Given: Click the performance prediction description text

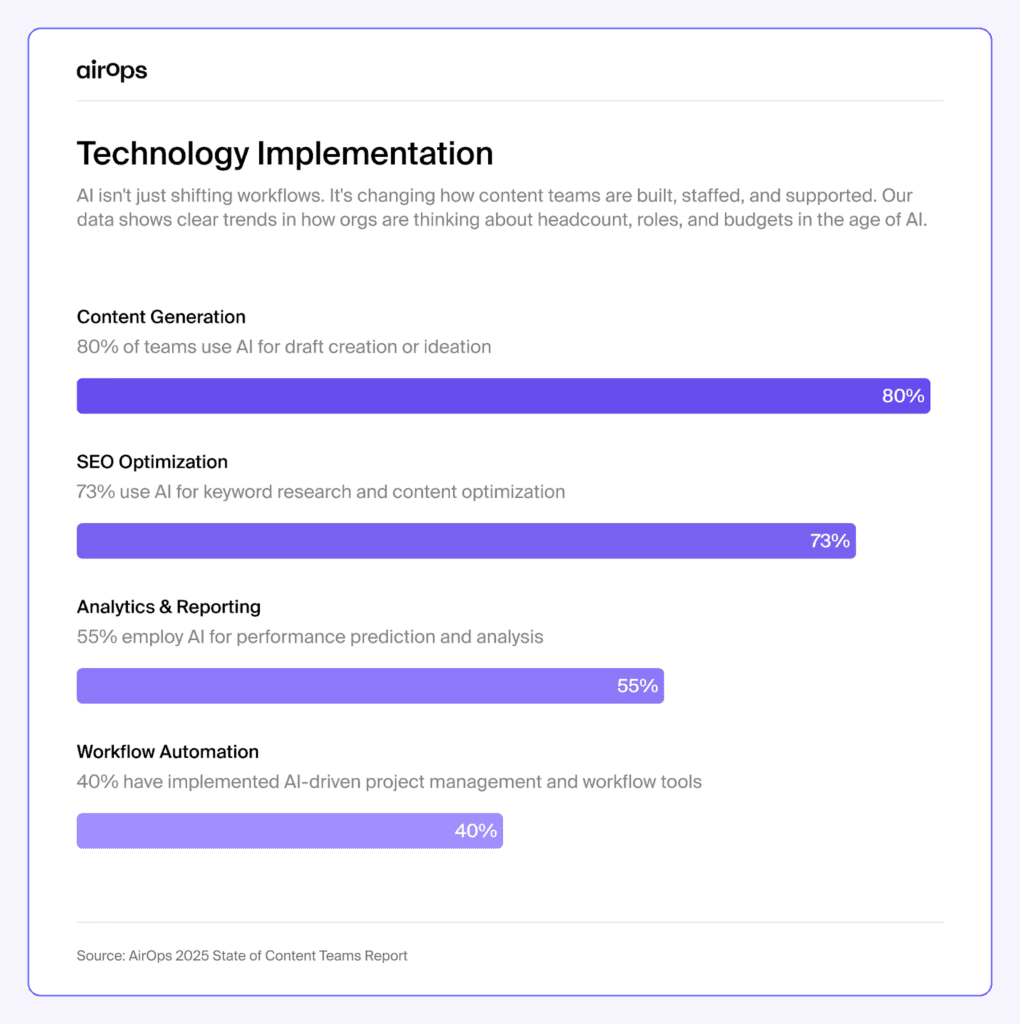Looking at the screenshot, I should pos(310,637).
